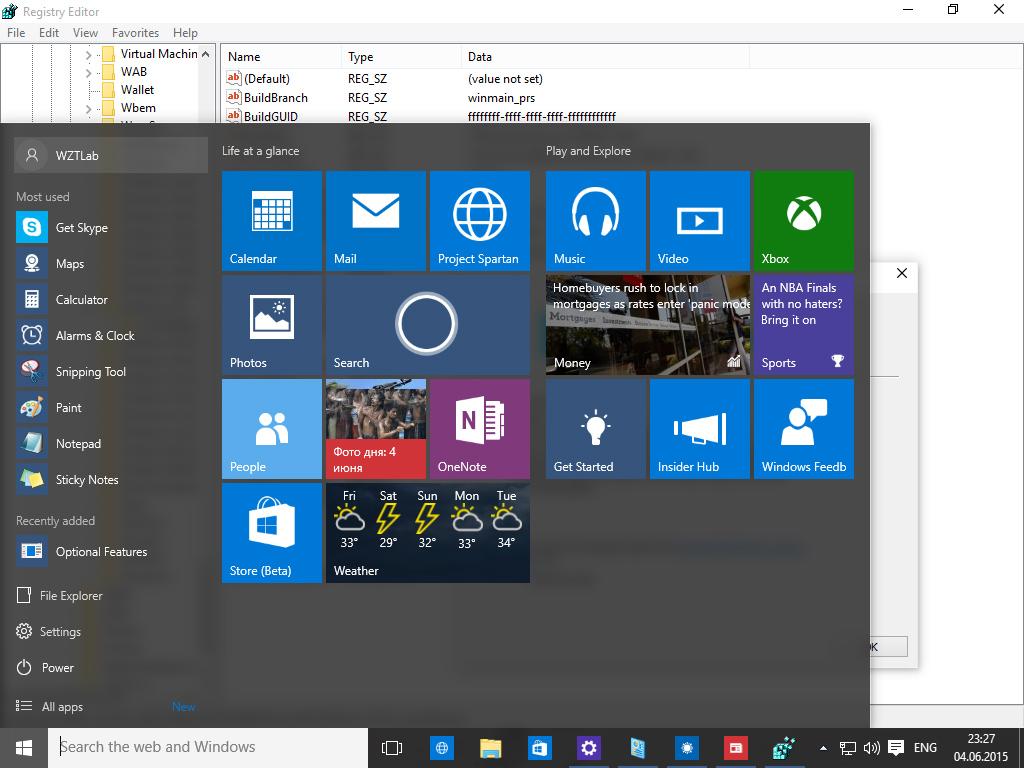Image resolution: width=1024 pixels, height=768 pixels.
Task: Open the Mail tile
Action: pos(376,221)
